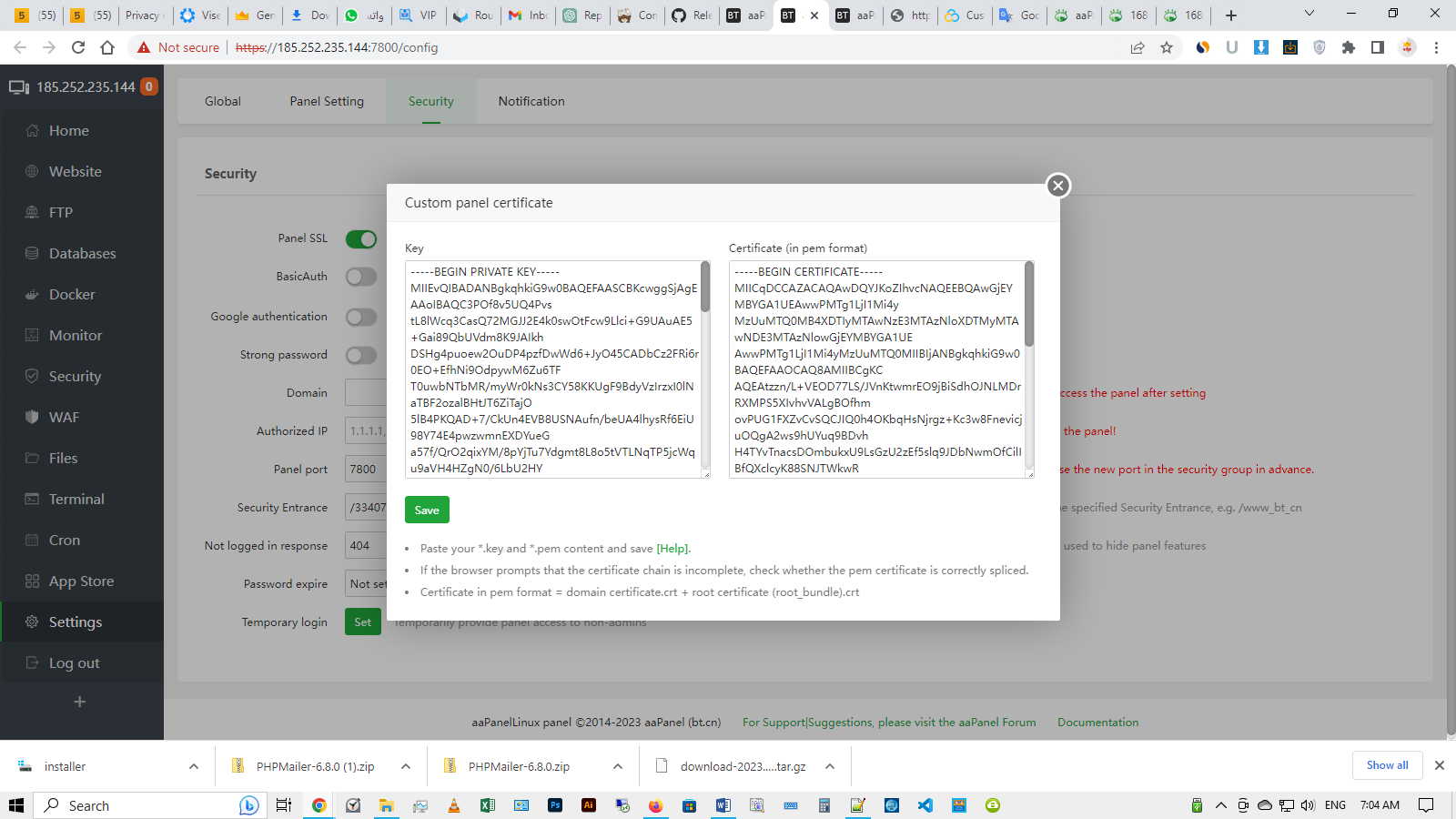Click the blue download arrow extension
1456x819 pixels.
click(x=1261, y=47)
